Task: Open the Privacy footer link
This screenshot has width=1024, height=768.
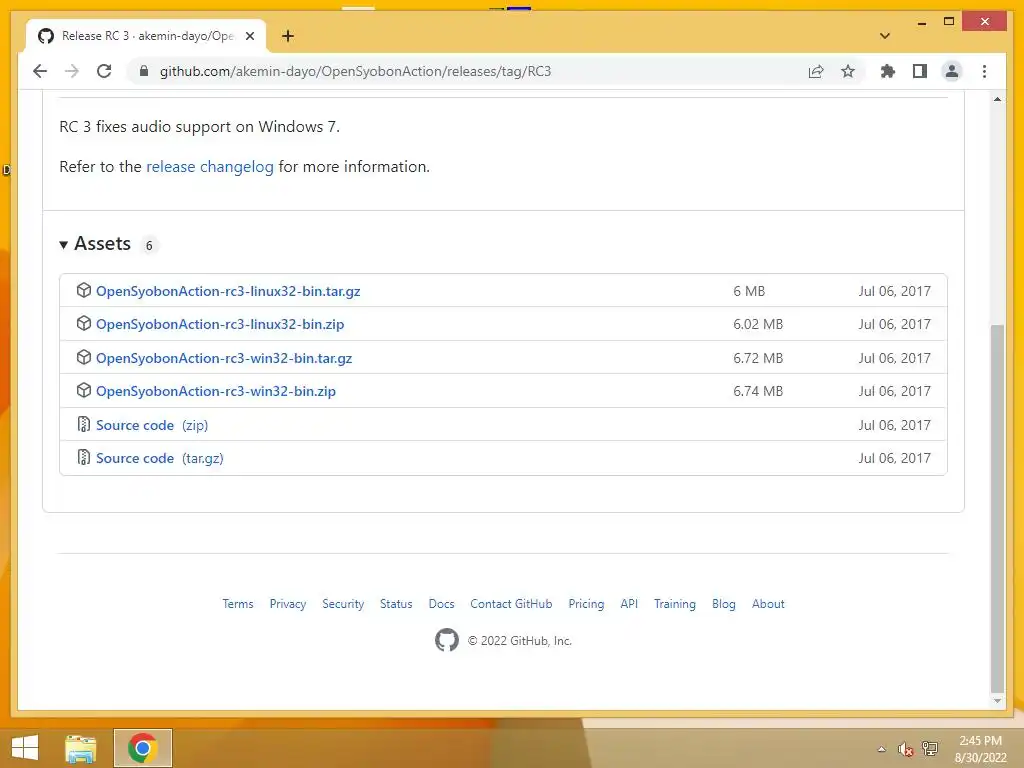Action: (x=288, y=604)
